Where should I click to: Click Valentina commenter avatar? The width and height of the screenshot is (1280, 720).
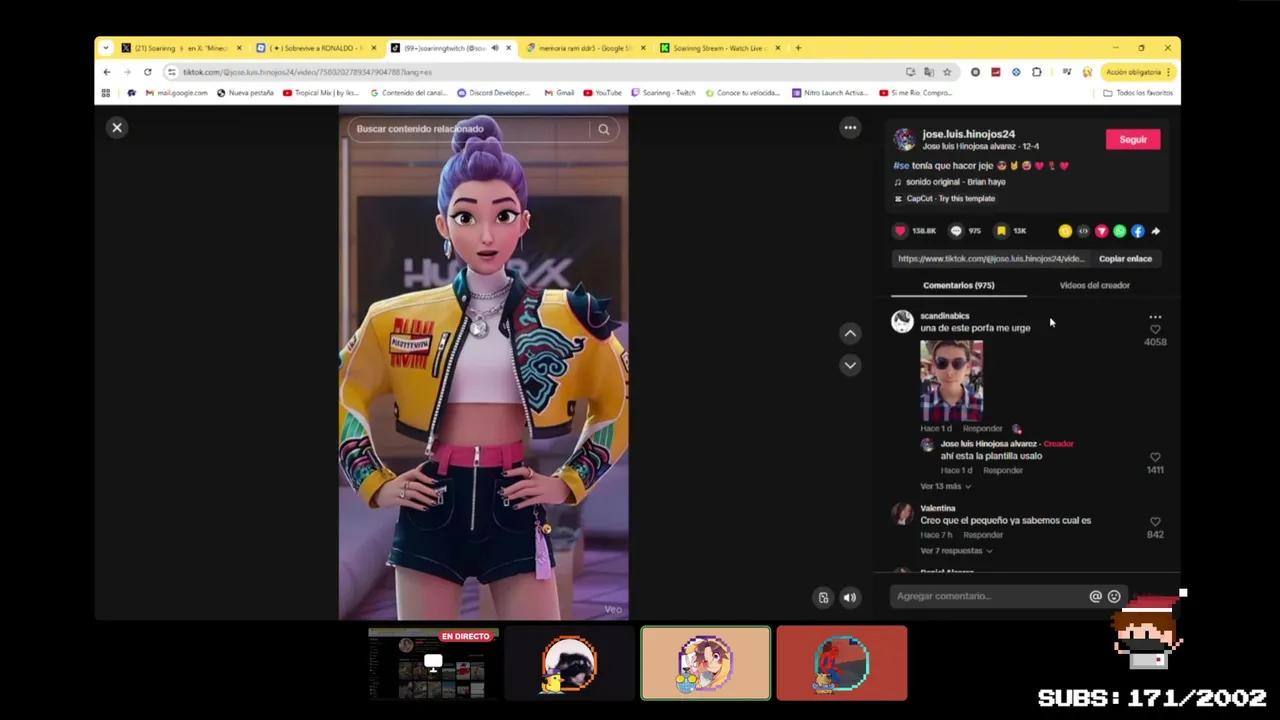pos(903,514)
